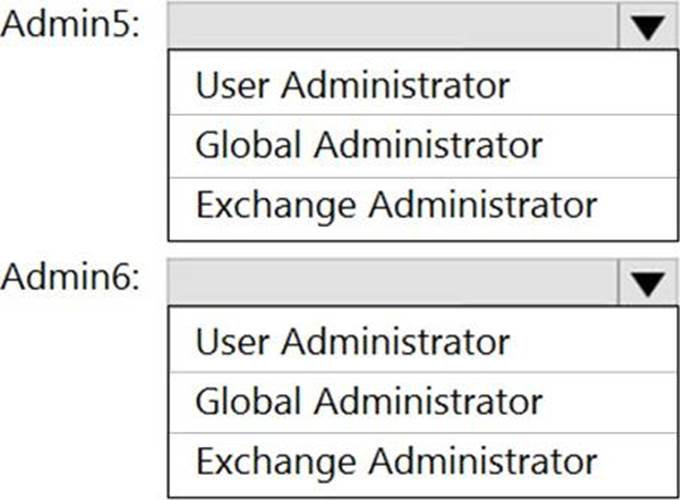Select User Administrator for Admin5
Screen dimensions: 680x500
pos(423,84)
